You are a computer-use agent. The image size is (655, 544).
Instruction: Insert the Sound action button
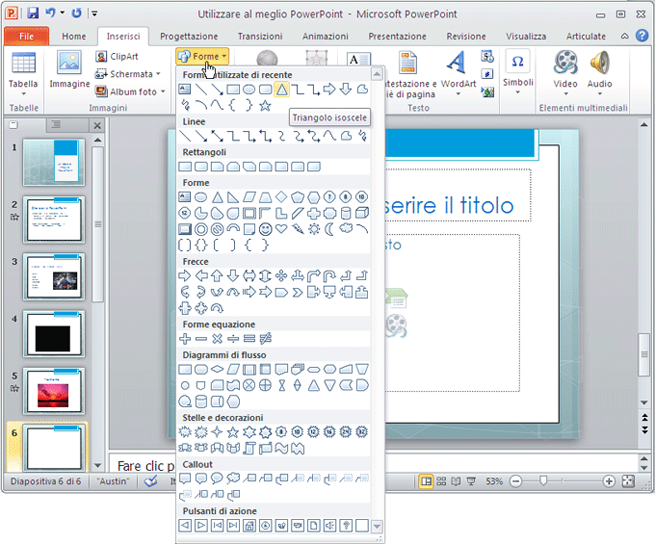point(330,526)
